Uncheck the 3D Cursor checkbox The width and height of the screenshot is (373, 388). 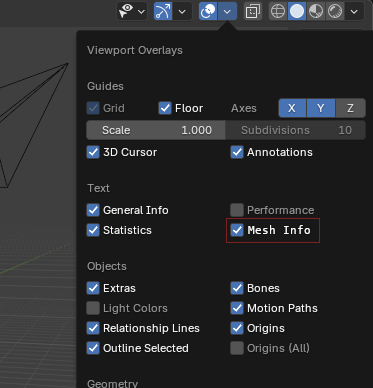(x=93, y=152)
